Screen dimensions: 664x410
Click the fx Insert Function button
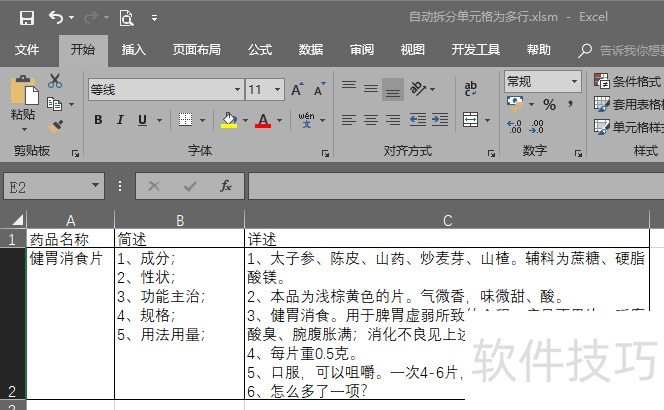226,186
